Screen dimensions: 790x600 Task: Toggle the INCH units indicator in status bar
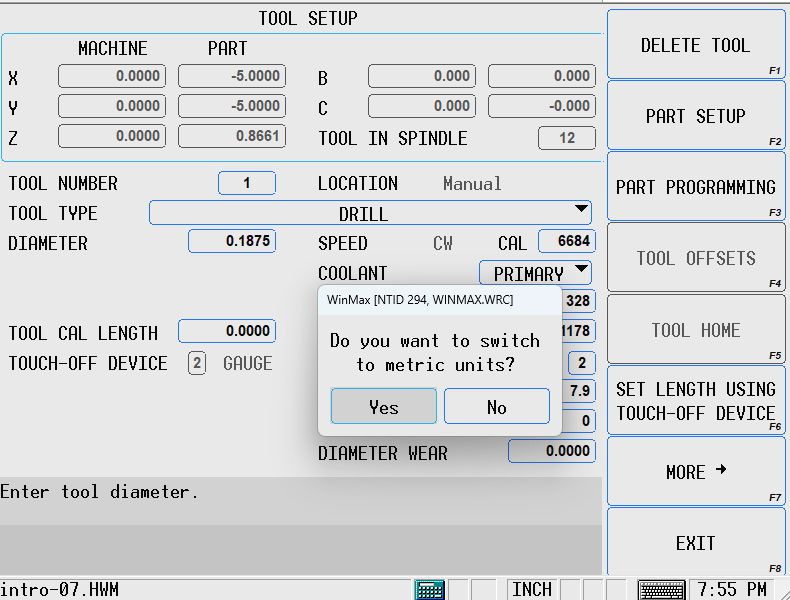pyautogui.click(x=532, y=589)
